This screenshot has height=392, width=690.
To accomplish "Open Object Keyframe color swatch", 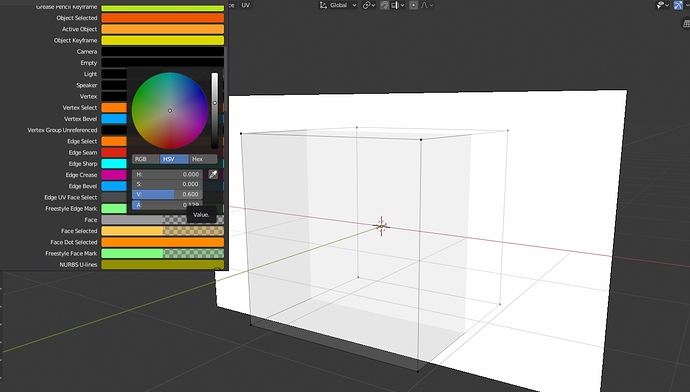I will coord(162,40).
